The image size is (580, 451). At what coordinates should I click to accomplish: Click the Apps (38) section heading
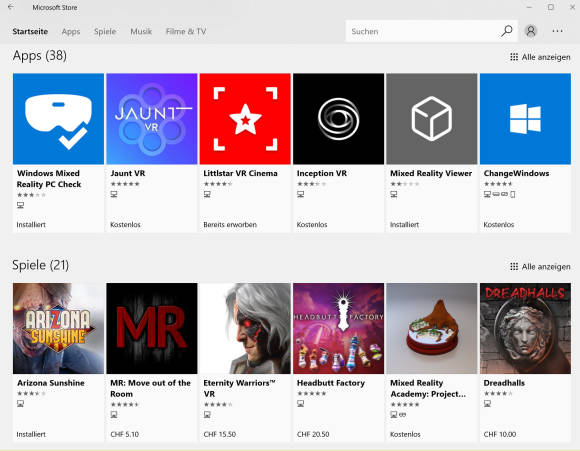click(x=40, y=56)
